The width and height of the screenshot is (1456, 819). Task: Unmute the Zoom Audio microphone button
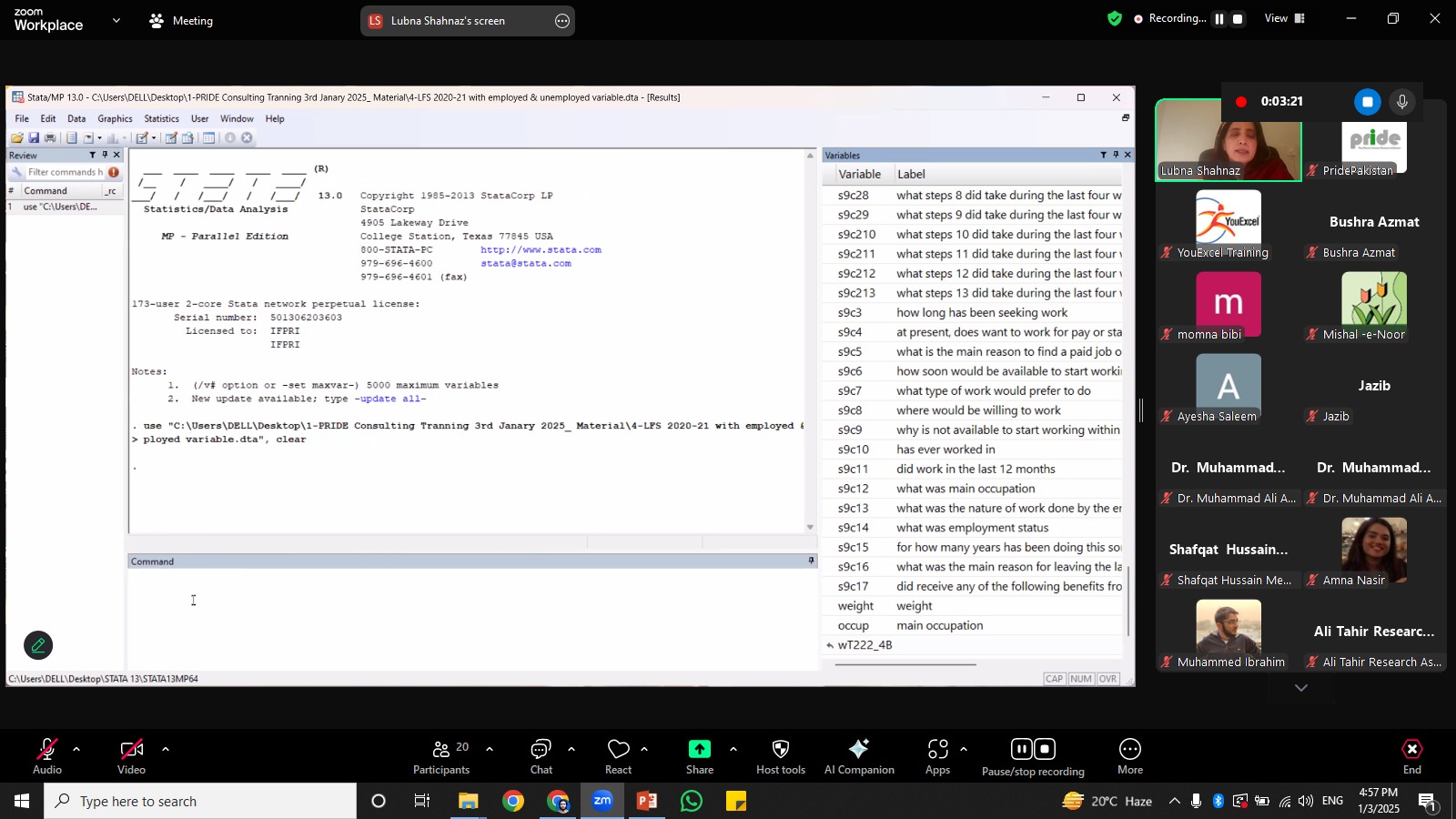47,756
